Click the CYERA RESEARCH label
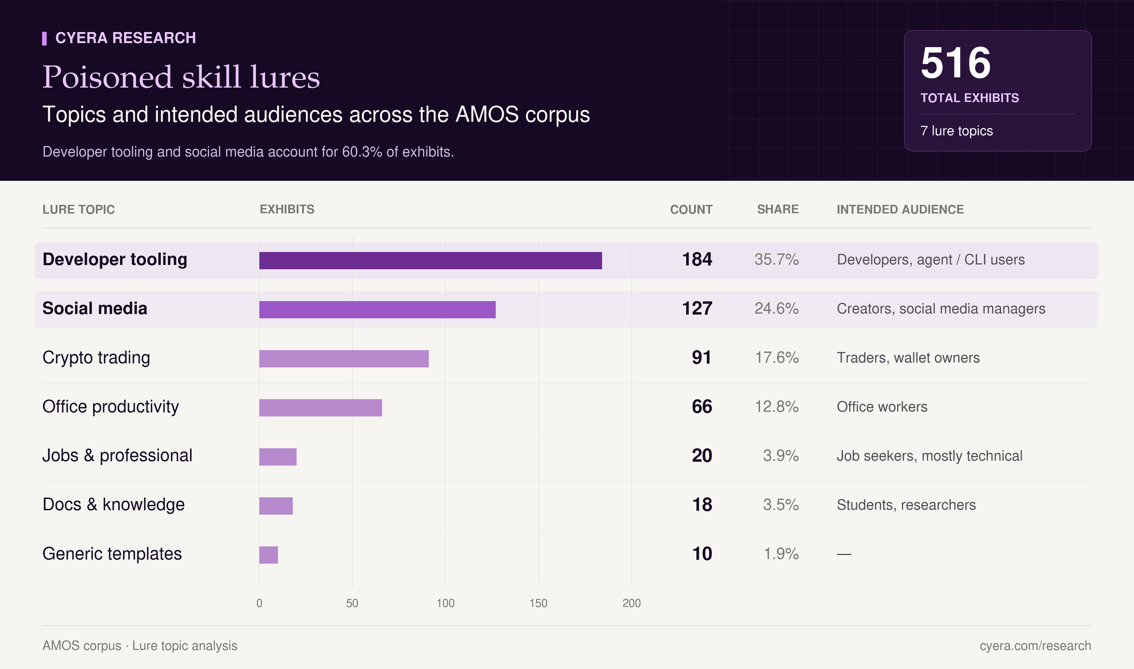 click(x=125, y=38)
